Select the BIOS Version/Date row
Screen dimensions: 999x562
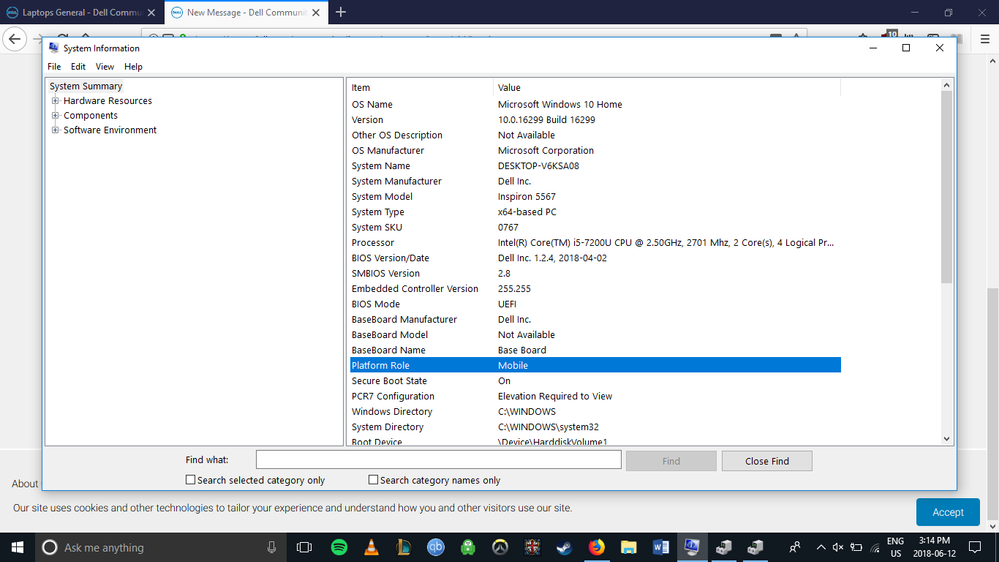pos(595,258)
